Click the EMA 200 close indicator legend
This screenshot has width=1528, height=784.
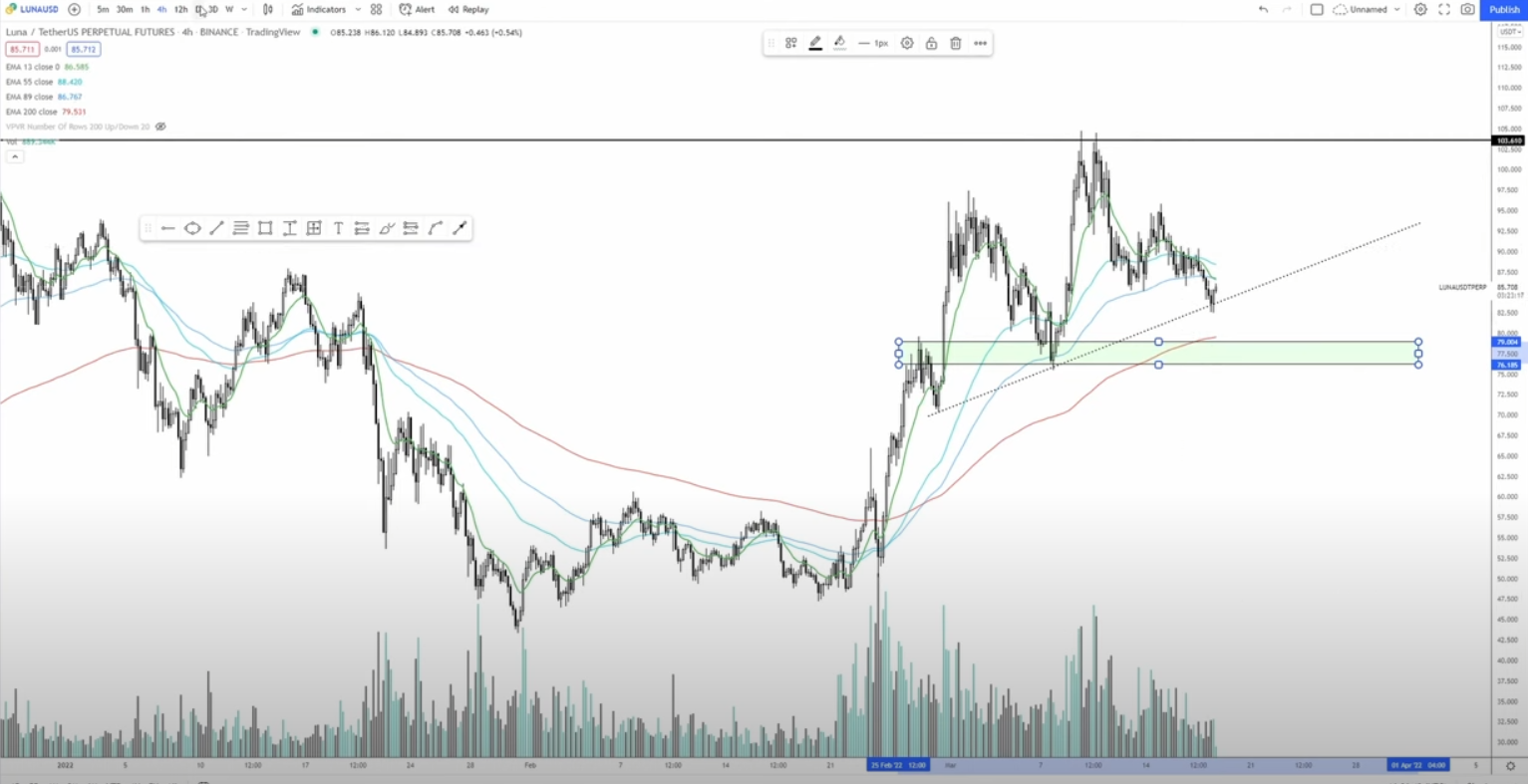46,112
